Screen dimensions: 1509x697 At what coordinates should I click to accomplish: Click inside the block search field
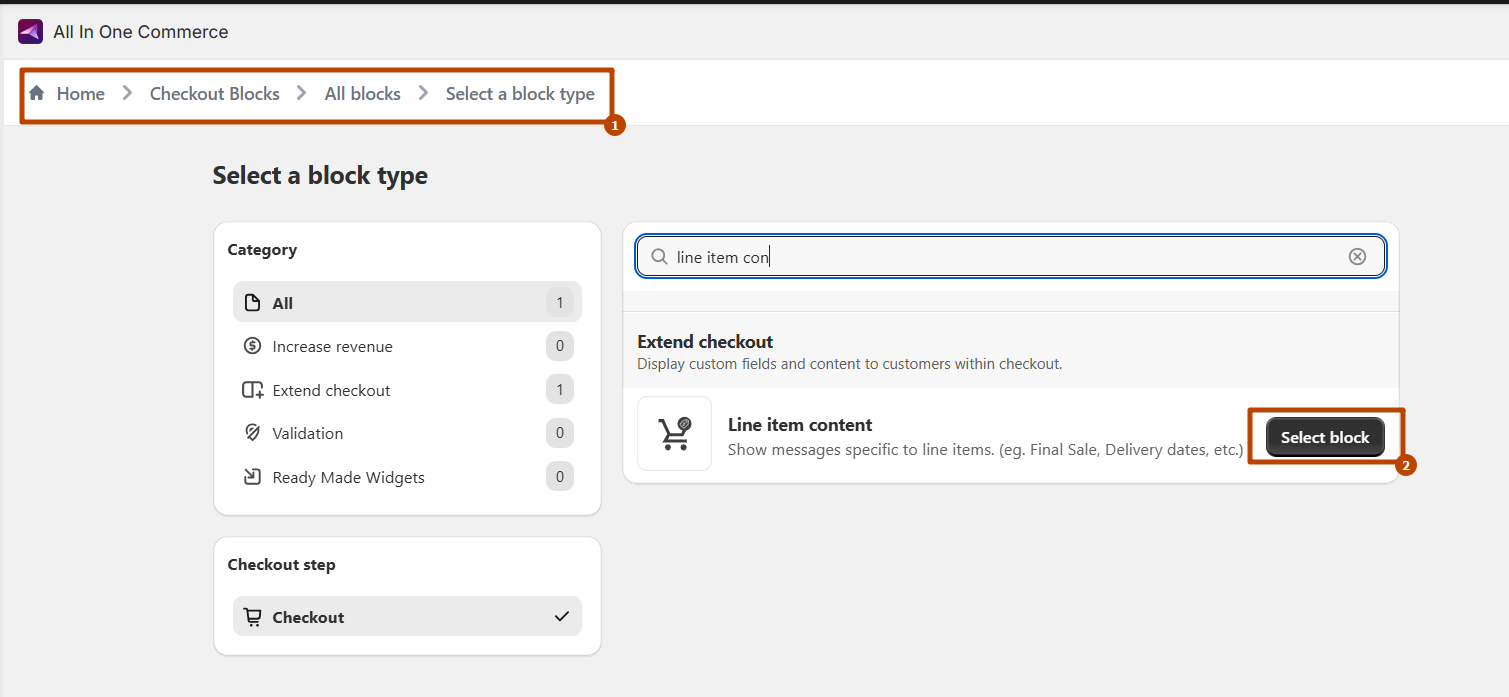[x=1000, y=257]
